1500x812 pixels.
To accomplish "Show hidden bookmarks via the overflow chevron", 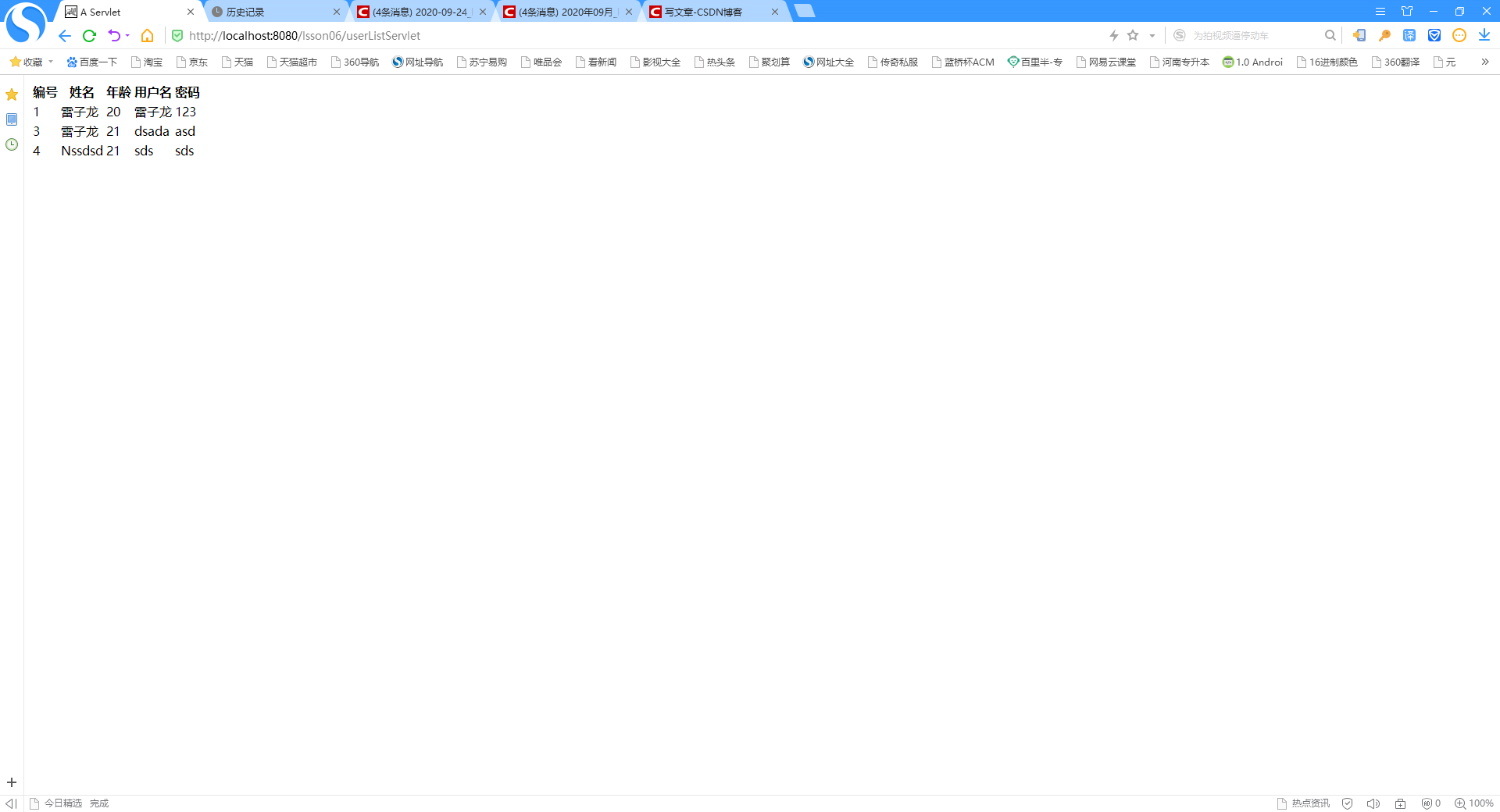I will click(1485, 62).
